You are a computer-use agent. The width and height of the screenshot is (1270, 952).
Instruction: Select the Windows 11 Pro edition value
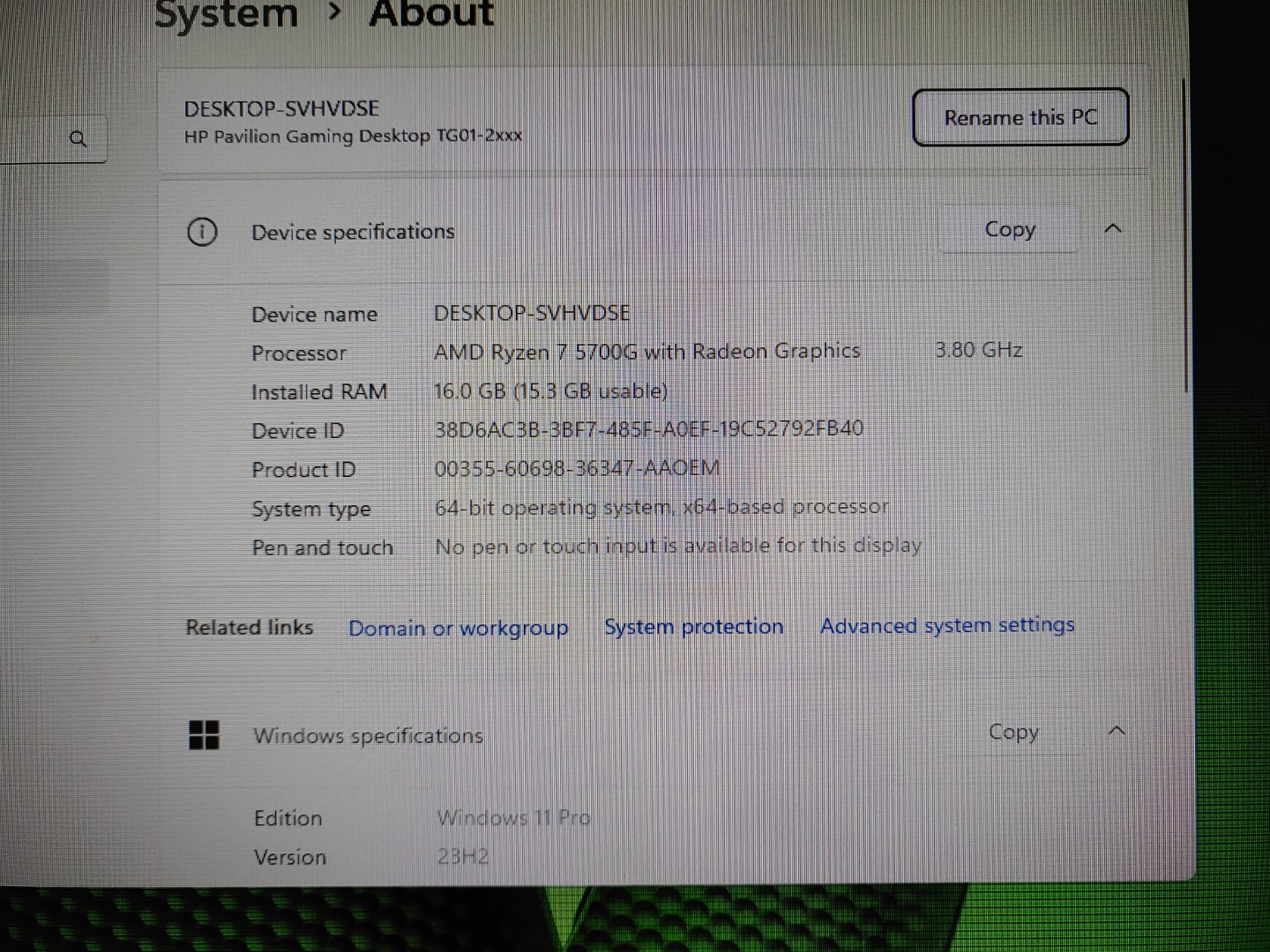click(513, 818)
